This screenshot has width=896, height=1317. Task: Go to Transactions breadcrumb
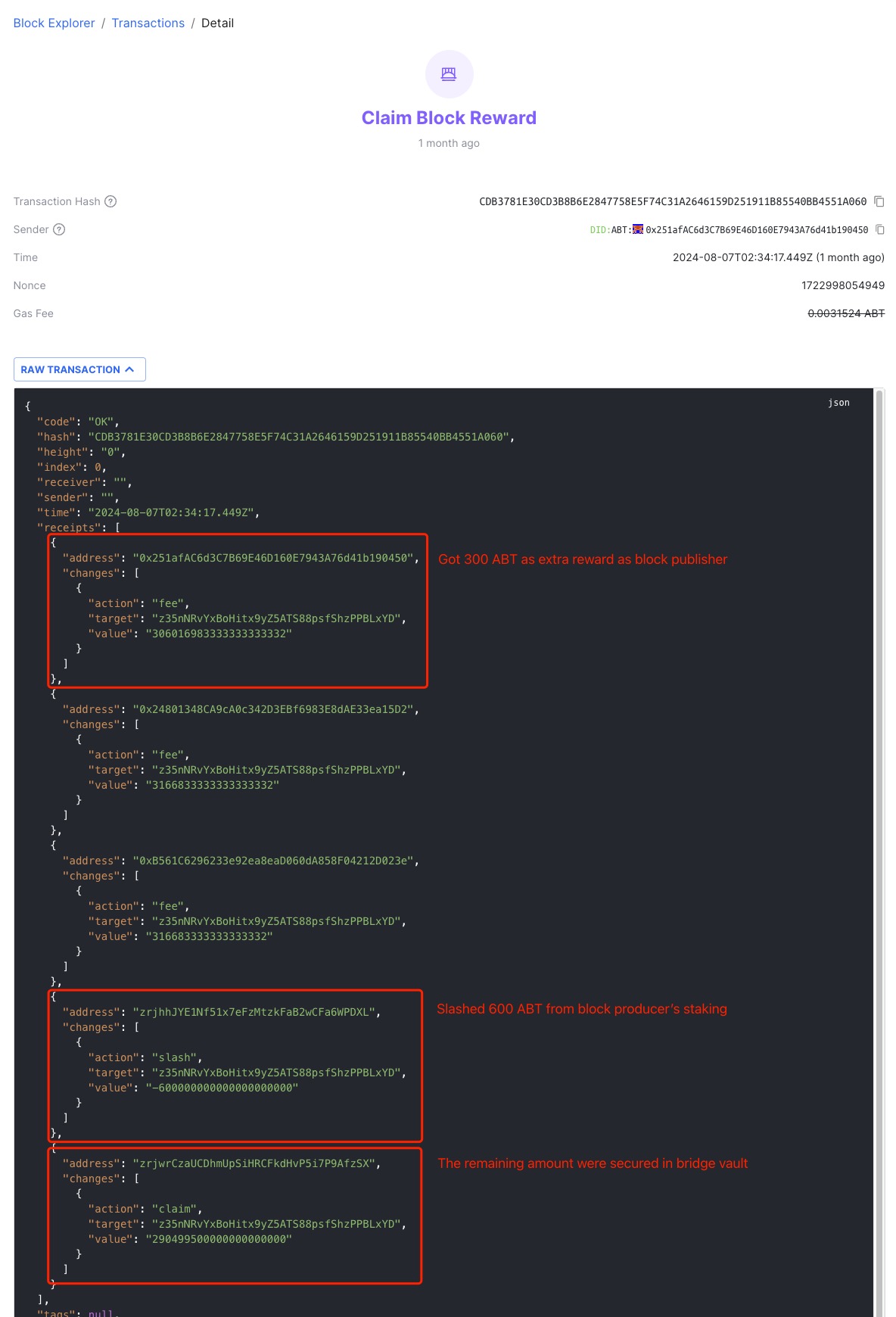coord(148,23)
